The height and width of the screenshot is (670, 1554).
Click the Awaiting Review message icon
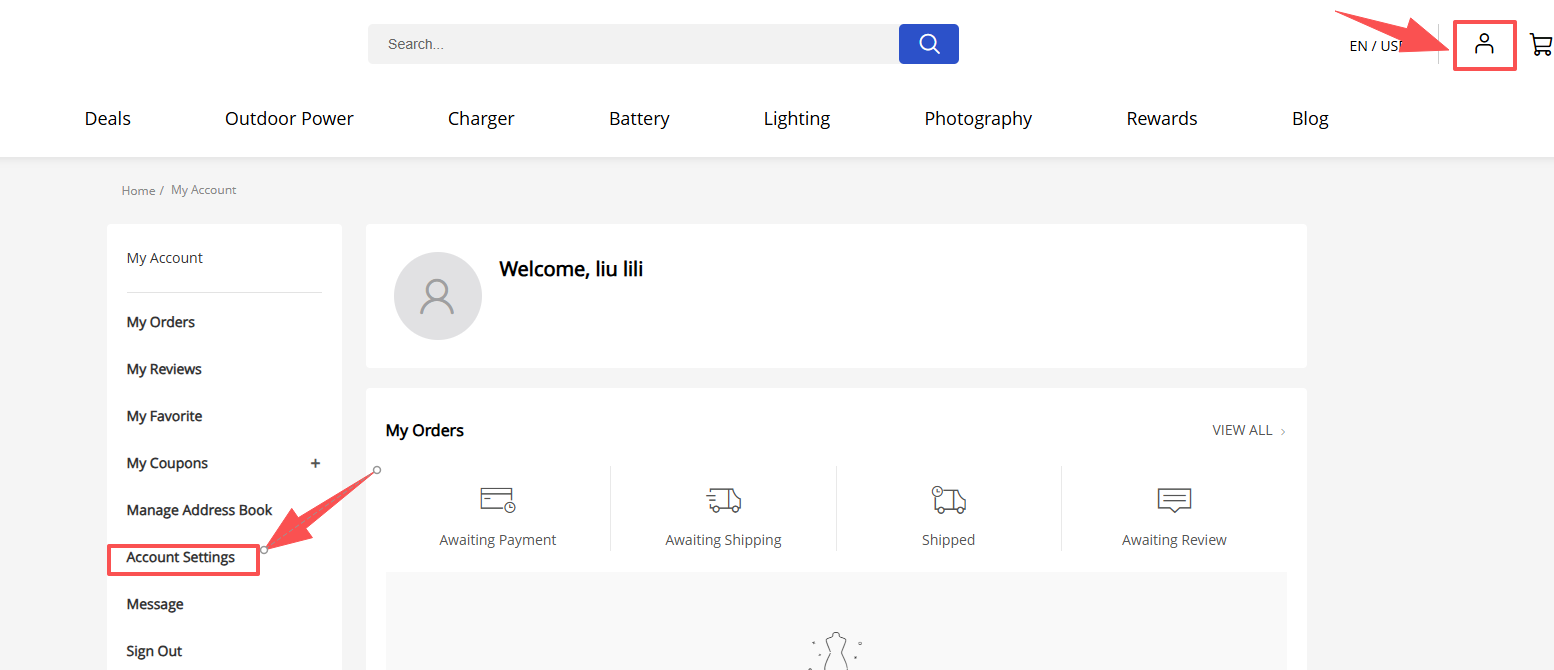pyautogui.click(x=1174, y=500)
